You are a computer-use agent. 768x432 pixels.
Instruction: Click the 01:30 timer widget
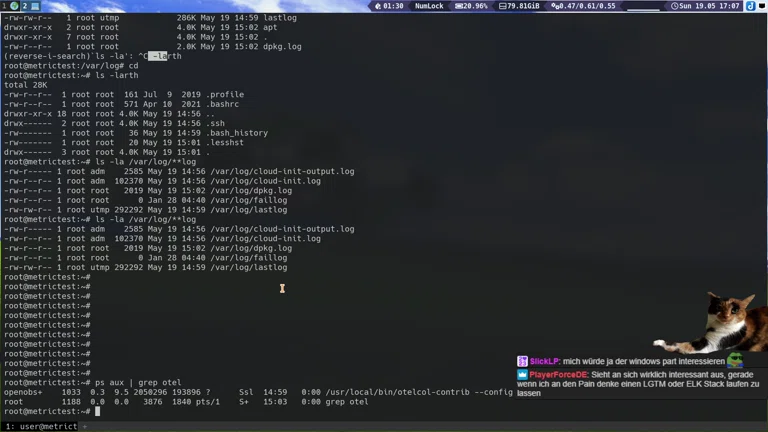[x=389, y=6]
